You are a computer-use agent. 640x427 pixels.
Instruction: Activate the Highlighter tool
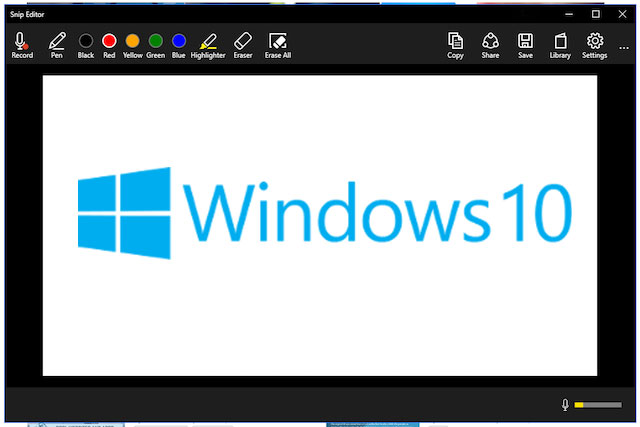[x=208, y=45]
